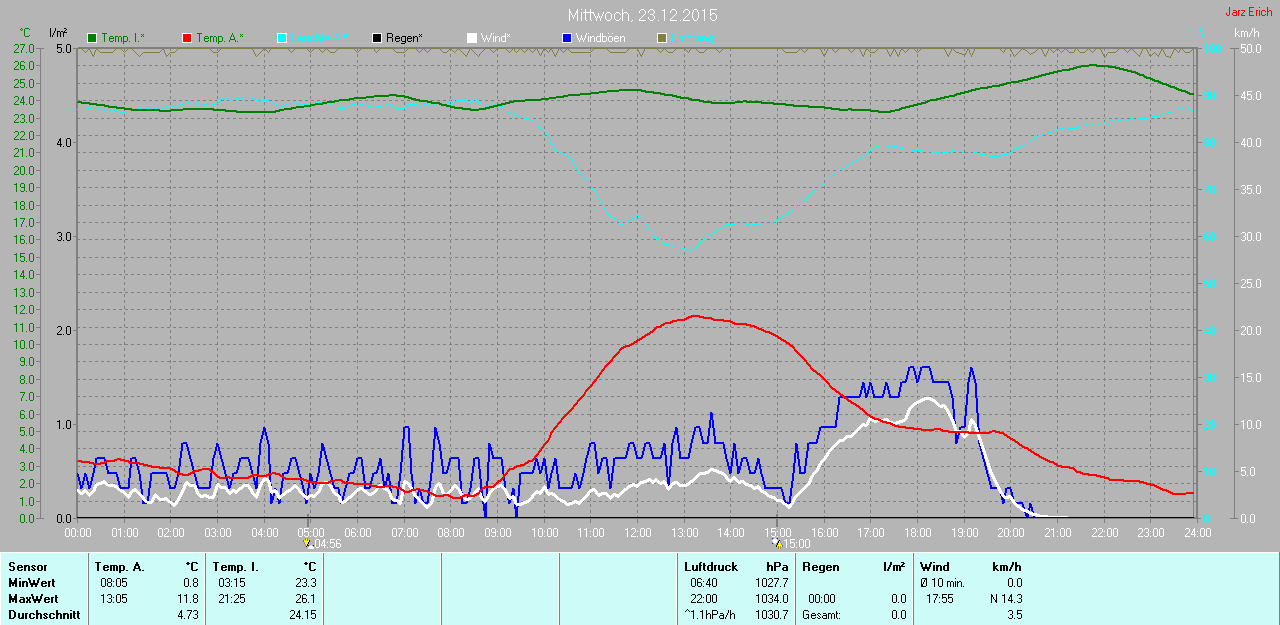Click the Temp. A. minimum value '0.8'
This screenshot has width=1280, height=625.
(190, 583)
